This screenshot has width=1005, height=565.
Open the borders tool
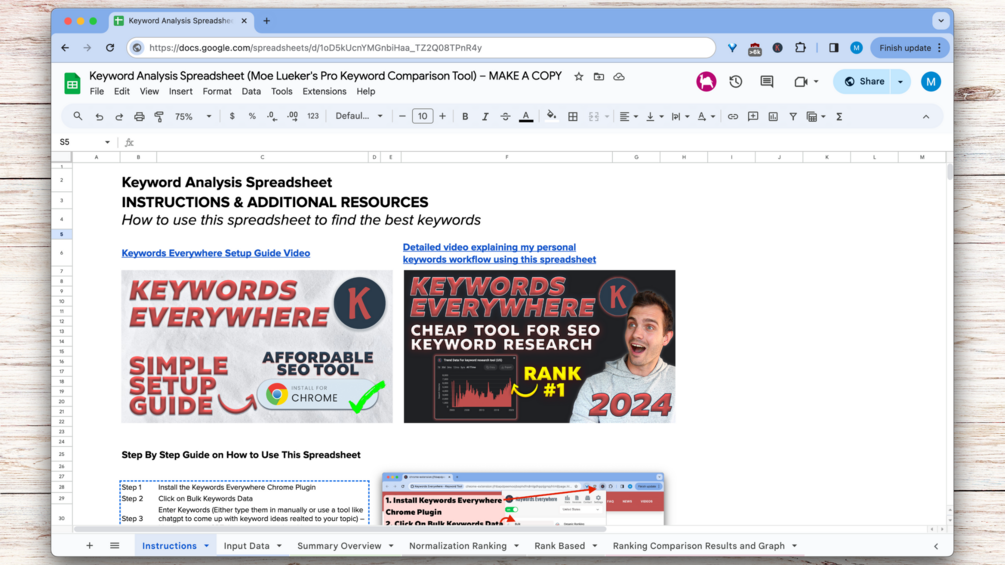tap(573, 117)
